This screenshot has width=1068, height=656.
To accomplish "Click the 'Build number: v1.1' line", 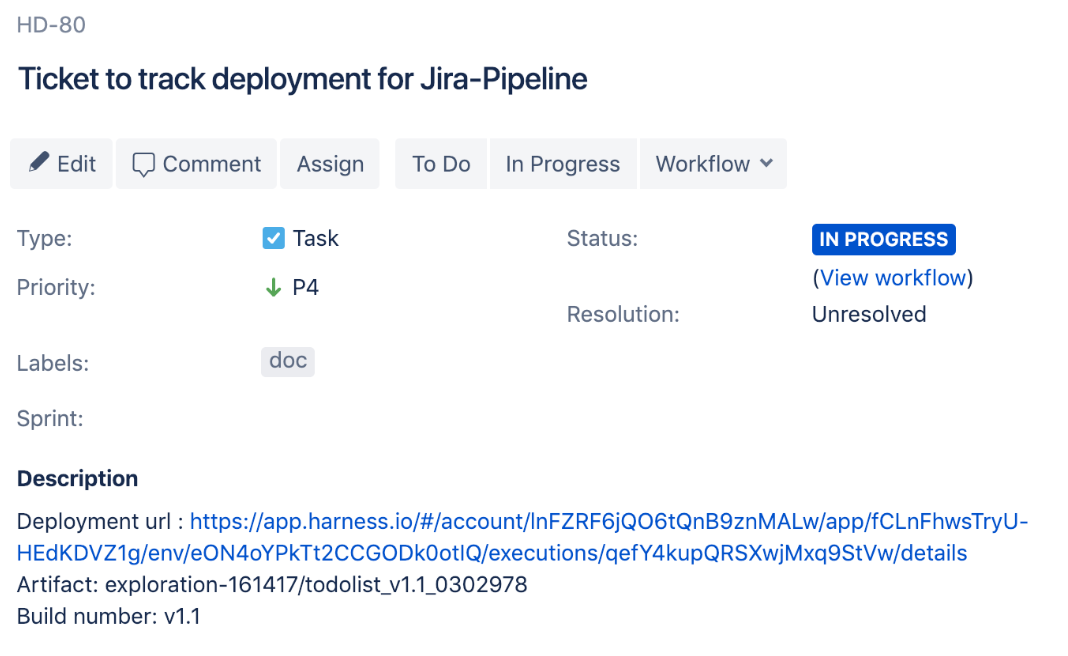I will tap(108, 616).
